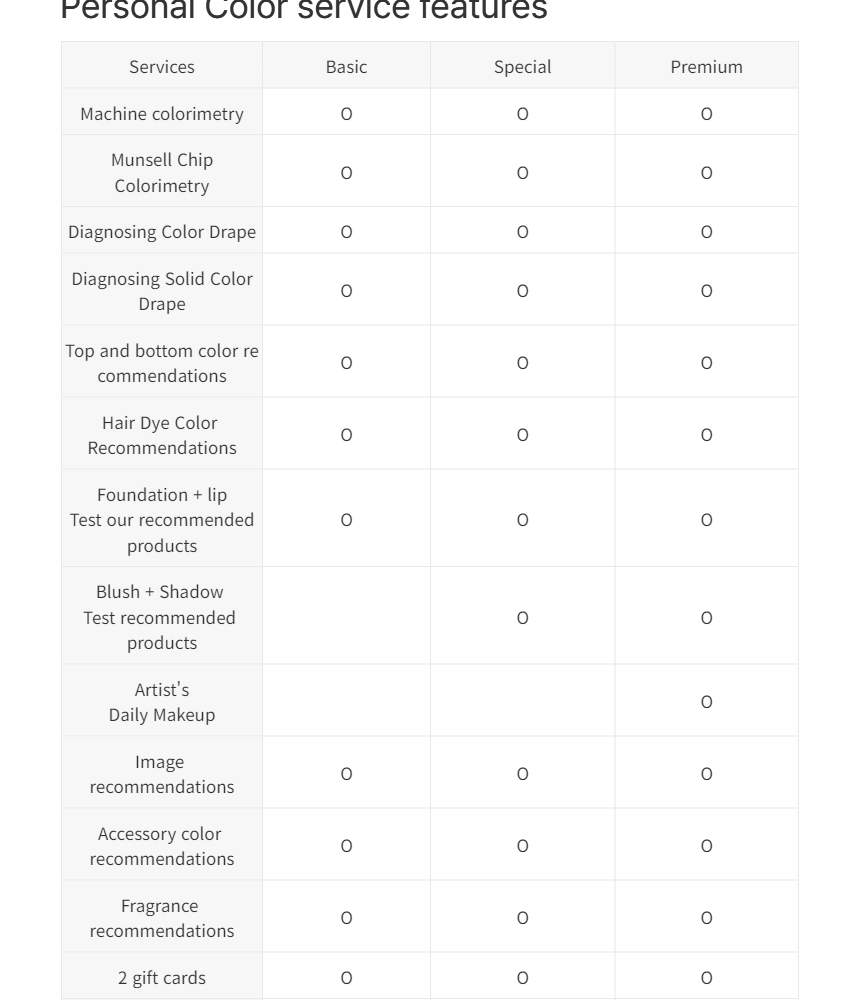
Task: Click the Accessory color recommendations label
Action: [162, 846]
